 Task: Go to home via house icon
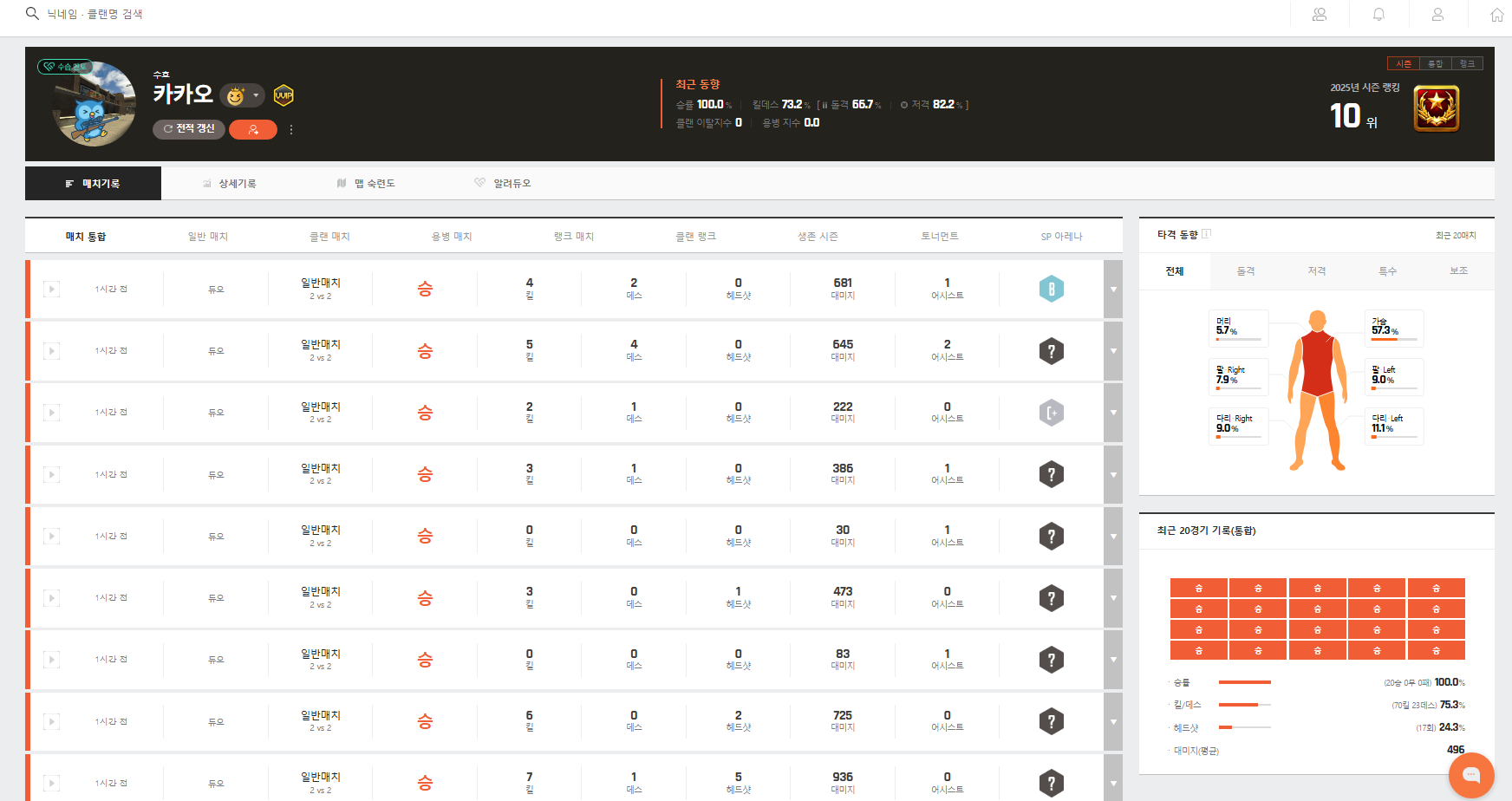[x=1496, y=15]
